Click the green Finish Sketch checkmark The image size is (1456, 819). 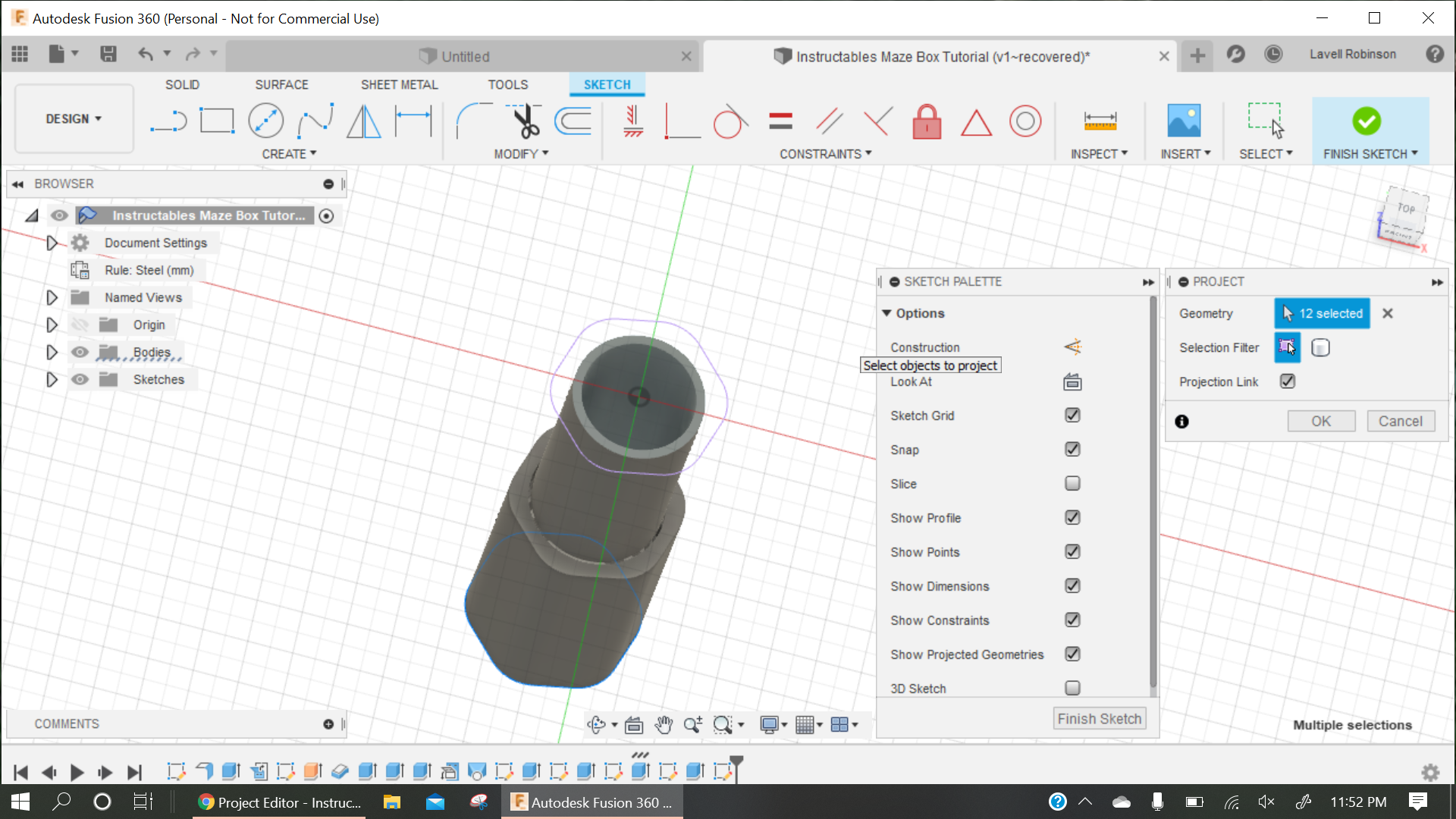1367,121
